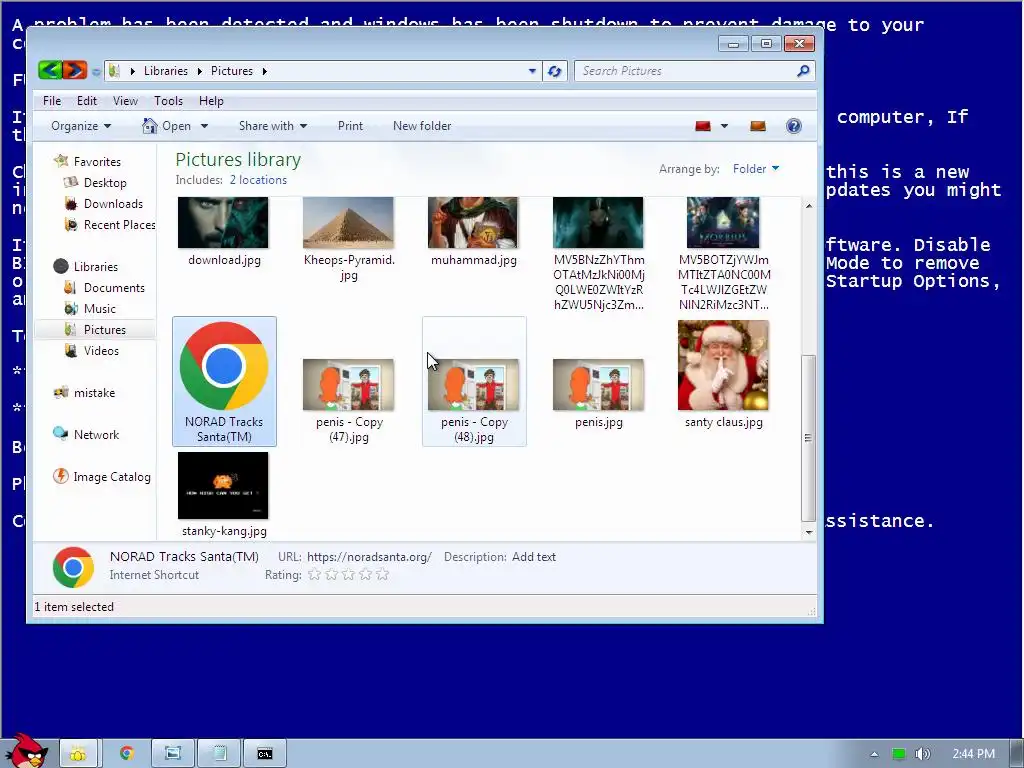The height and width of the screenshot is (768, 1024).
Task: Show hidden tray icons arrow
Action: 874,754
